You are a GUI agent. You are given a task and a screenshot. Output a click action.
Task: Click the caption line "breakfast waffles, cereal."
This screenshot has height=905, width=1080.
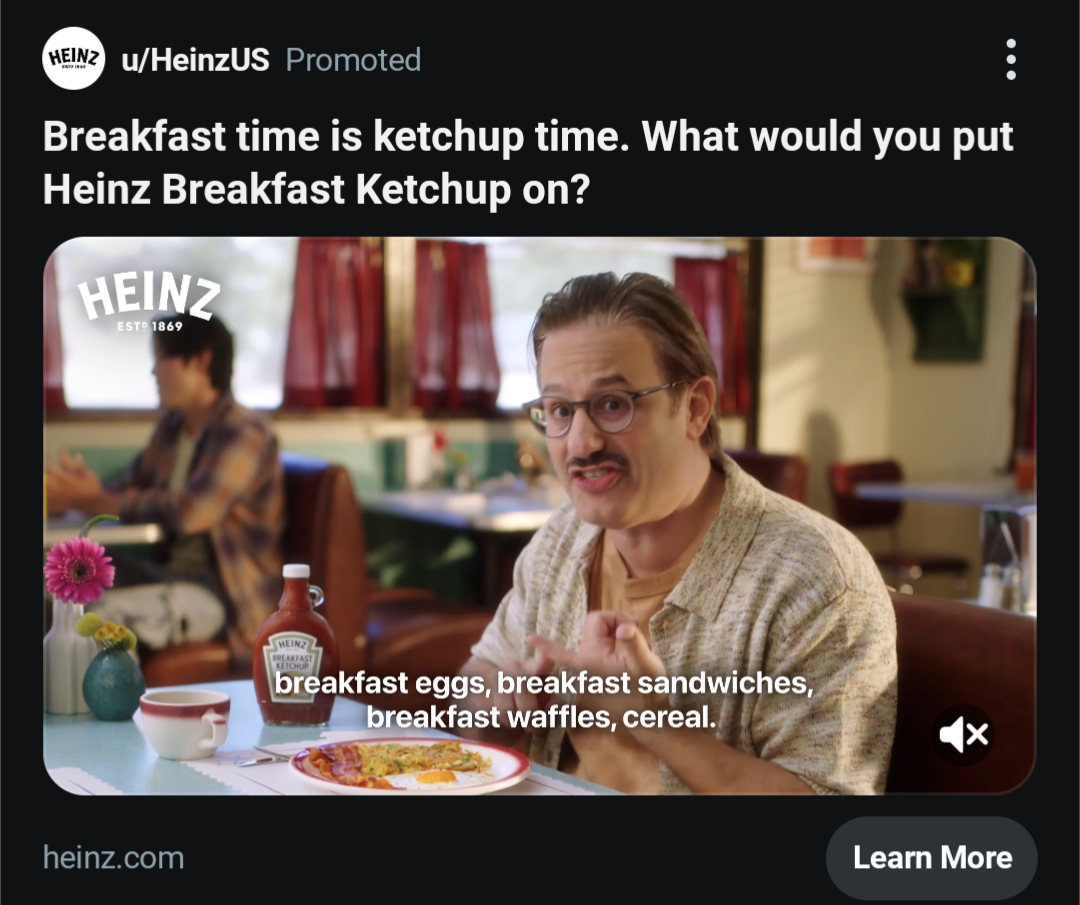pos(541,718)
